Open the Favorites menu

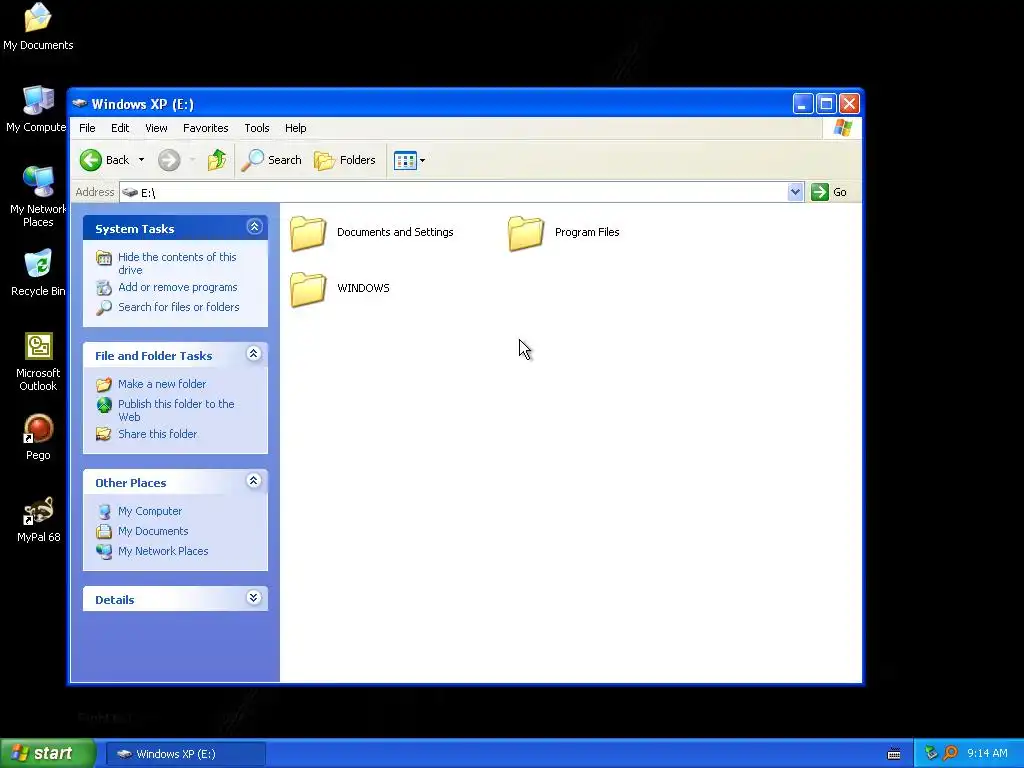(206, 128)
